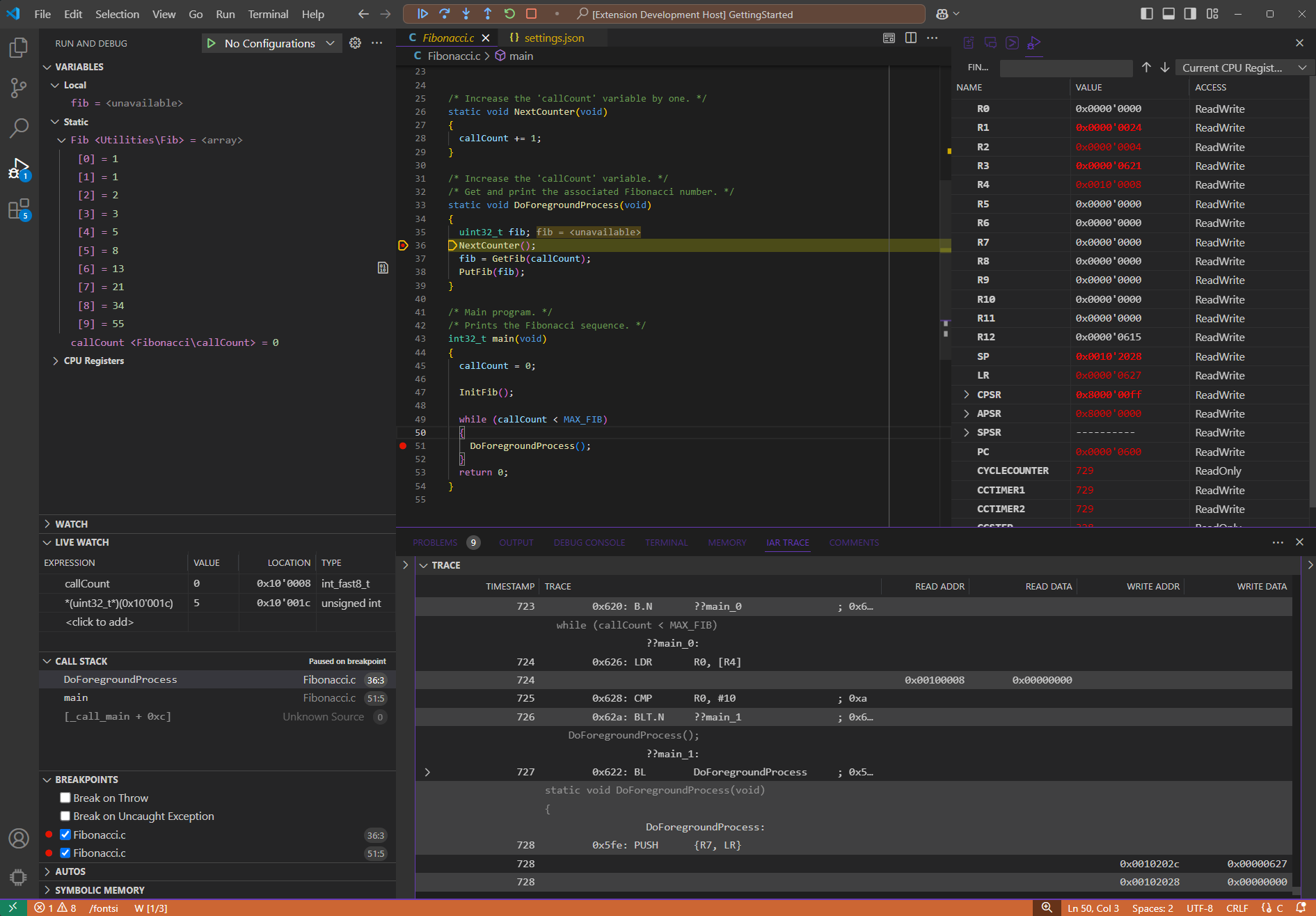This screenshot has width=1316, height=916.
Task: Click Step Over in the debug toolbar
Action: coord(444,14)
